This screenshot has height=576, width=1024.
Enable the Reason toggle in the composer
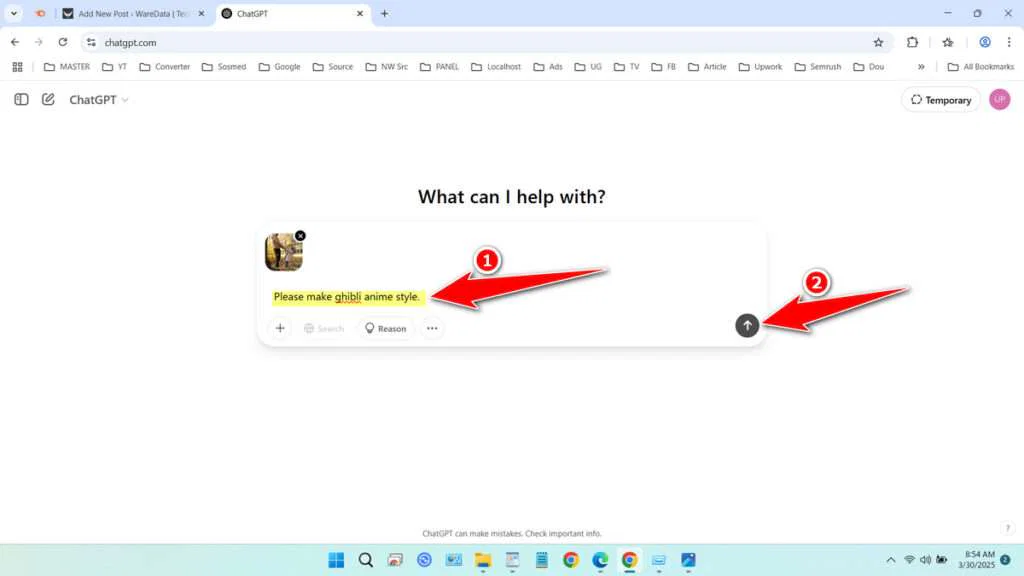coord(385,327)
